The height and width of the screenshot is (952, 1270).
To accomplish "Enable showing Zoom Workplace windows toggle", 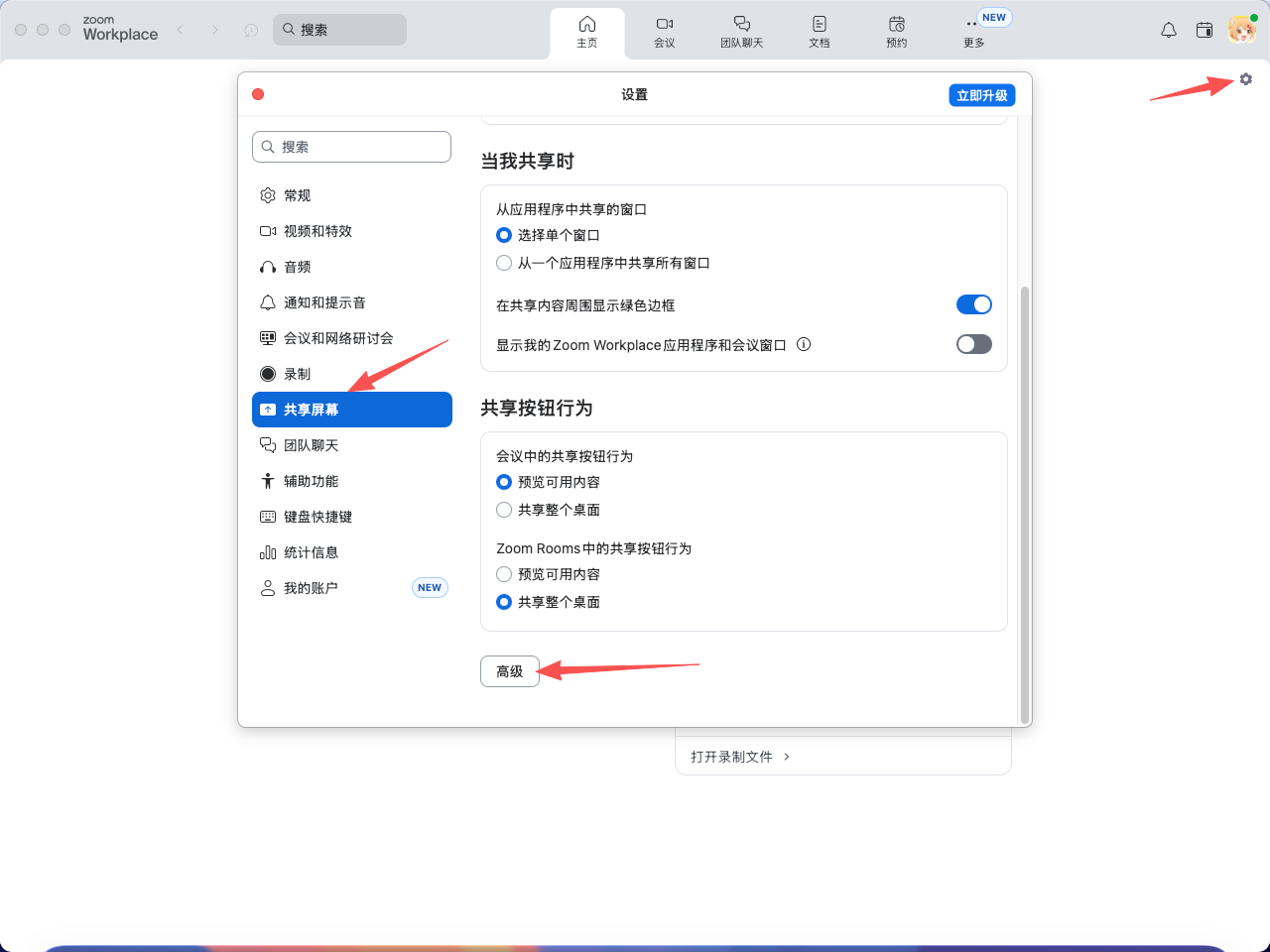I will [x=974, y=344].
